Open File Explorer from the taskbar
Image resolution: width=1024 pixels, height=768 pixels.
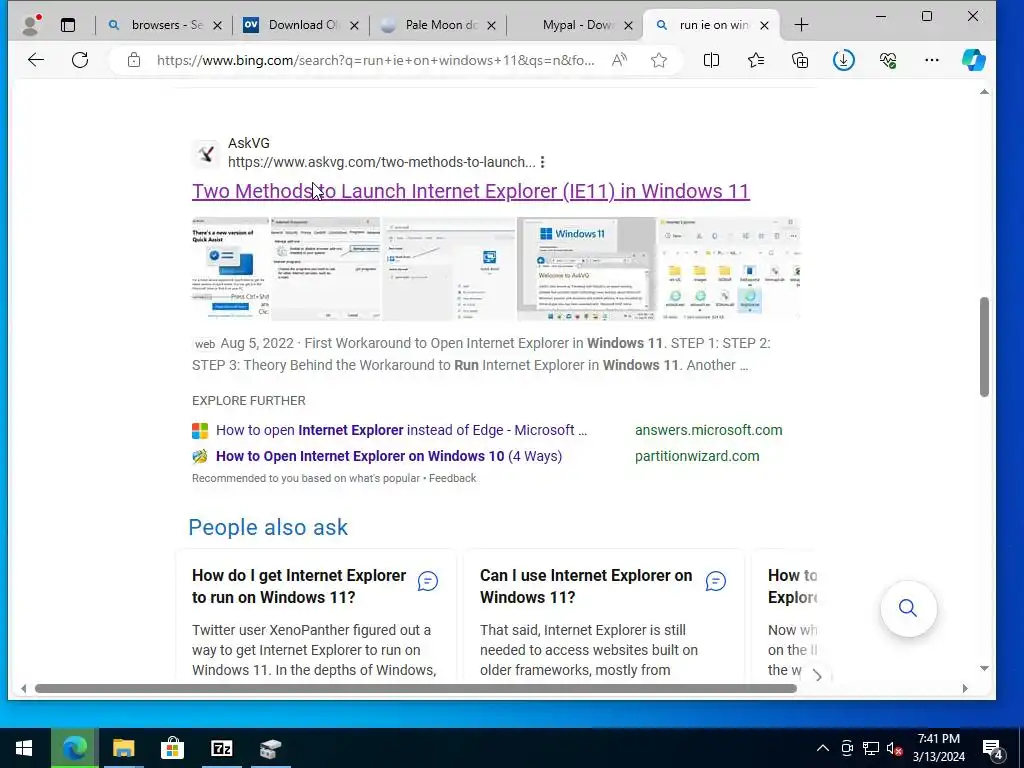(123, 748)
